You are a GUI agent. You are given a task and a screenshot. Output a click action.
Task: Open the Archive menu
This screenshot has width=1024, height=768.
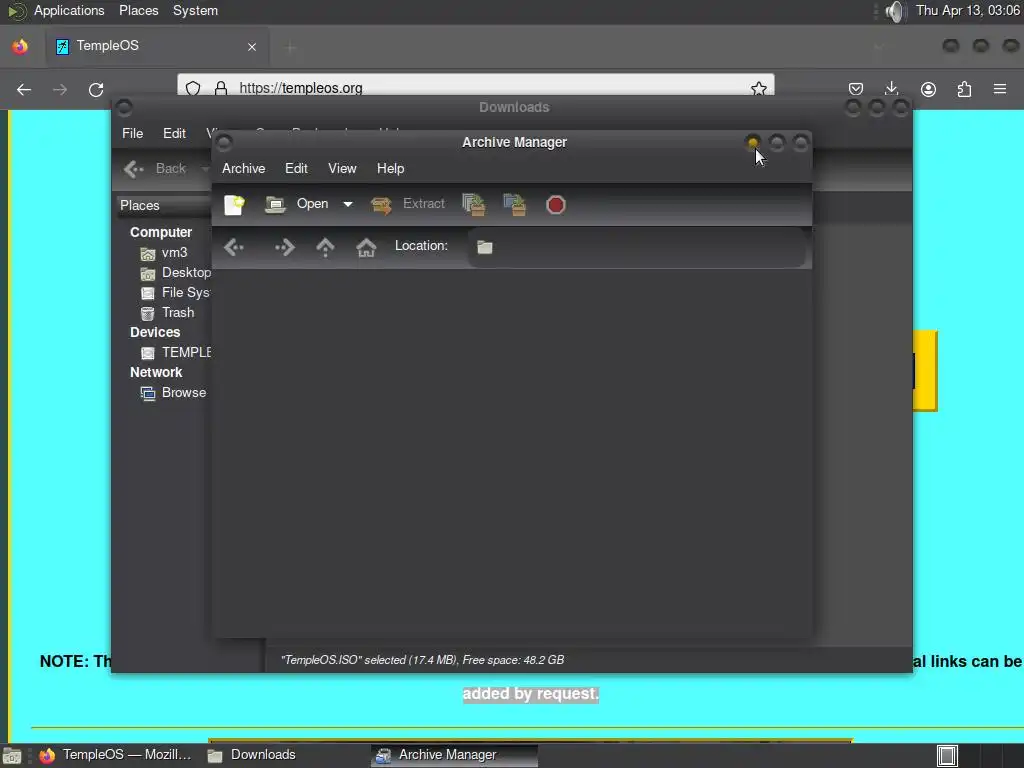[x=244, y=168]
